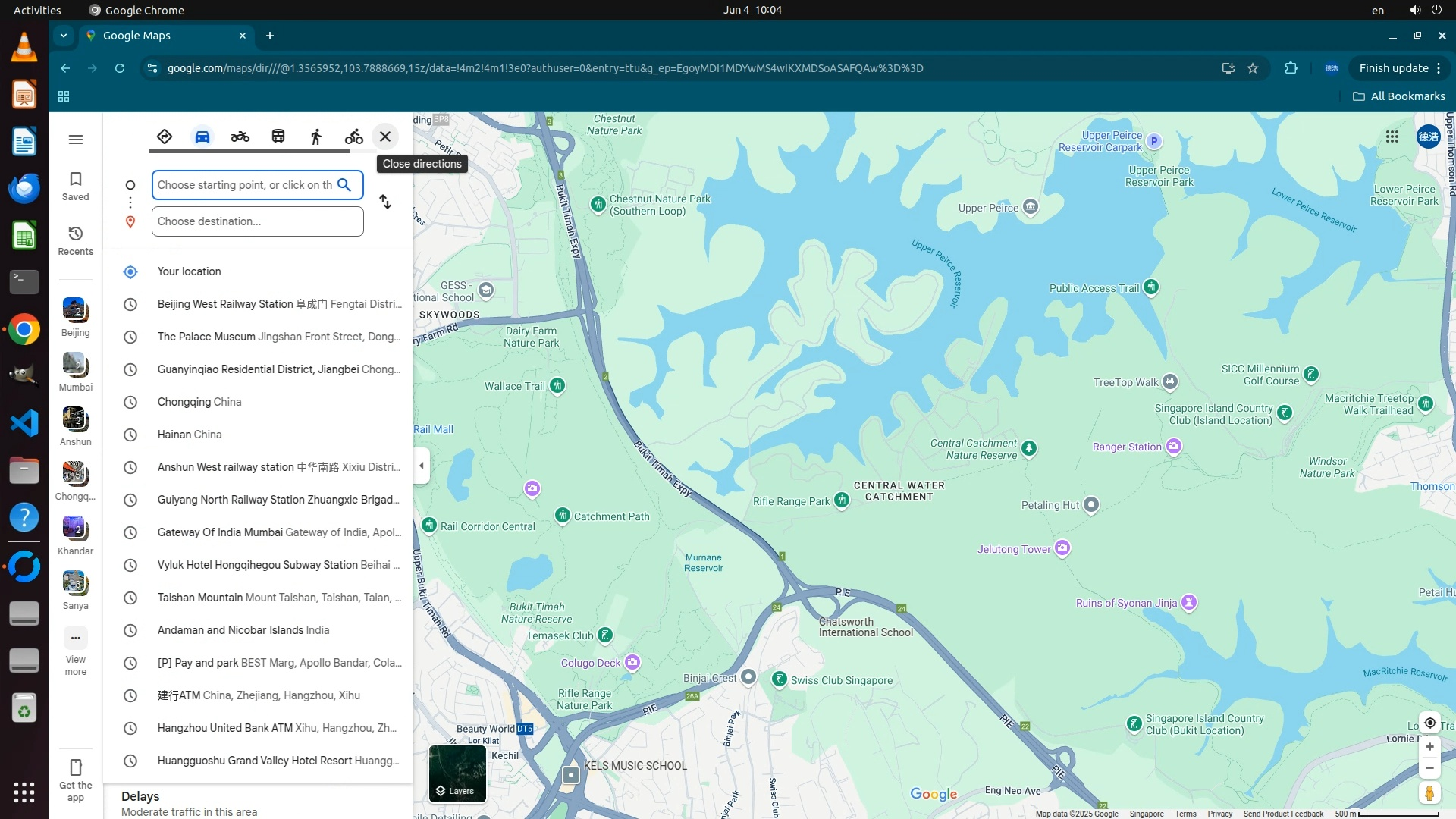Reverse starting point and destination

tap(385, 202)
